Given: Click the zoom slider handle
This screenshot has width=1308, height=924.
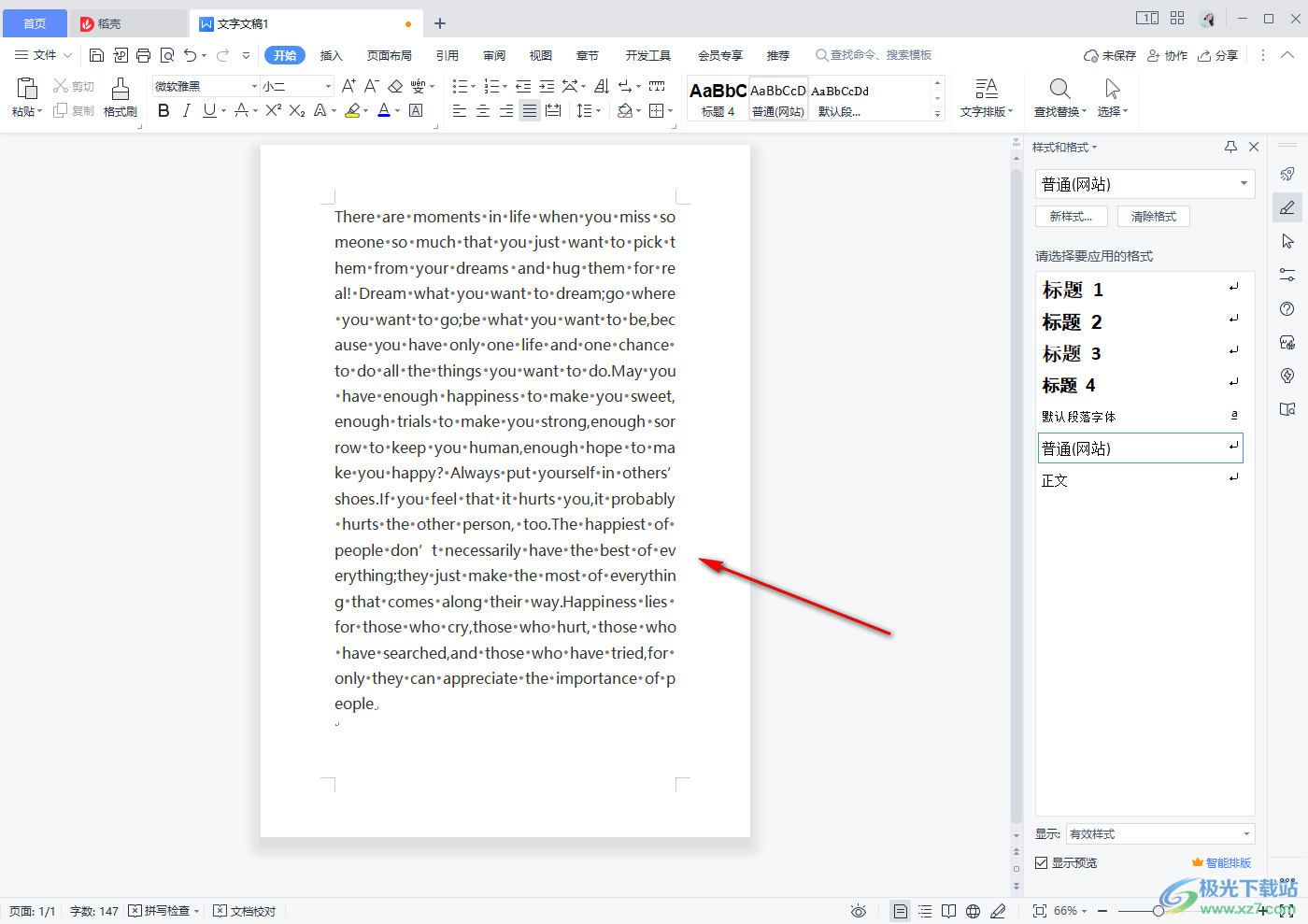Looking at the screenshot, I should pos(1159,911).
